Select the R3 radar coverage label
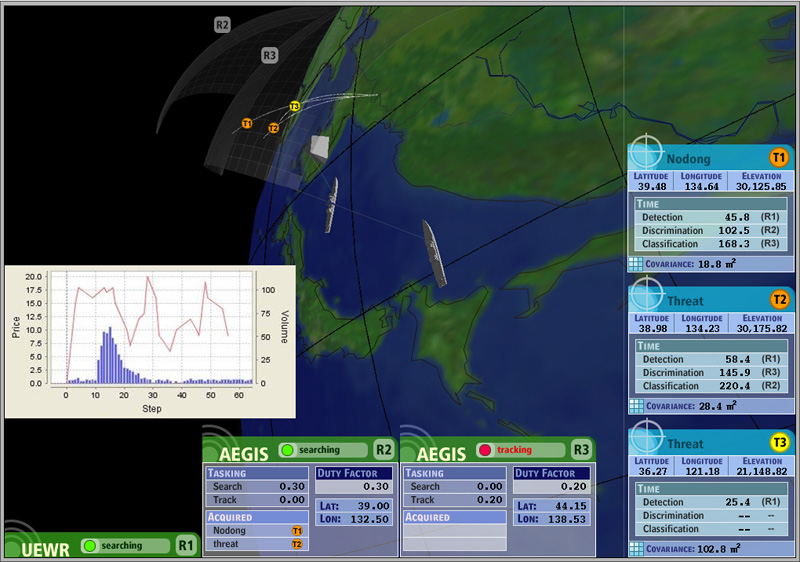Viewport: 800px width, 562px height. point(269,55)
